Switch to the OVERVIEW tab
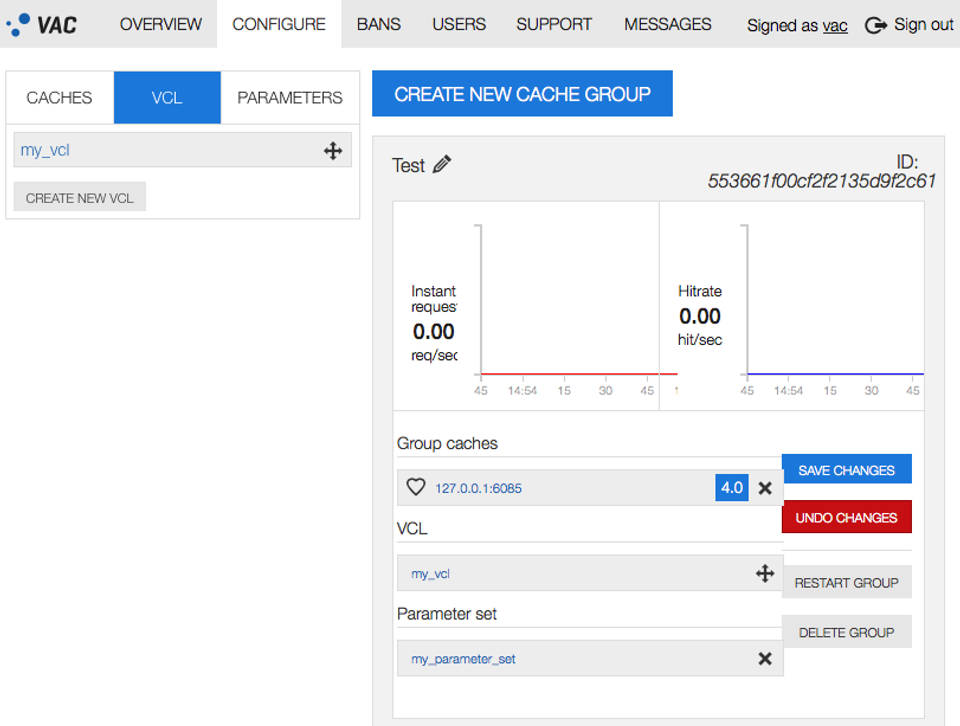960x726 pixels. tap(160, 25)
